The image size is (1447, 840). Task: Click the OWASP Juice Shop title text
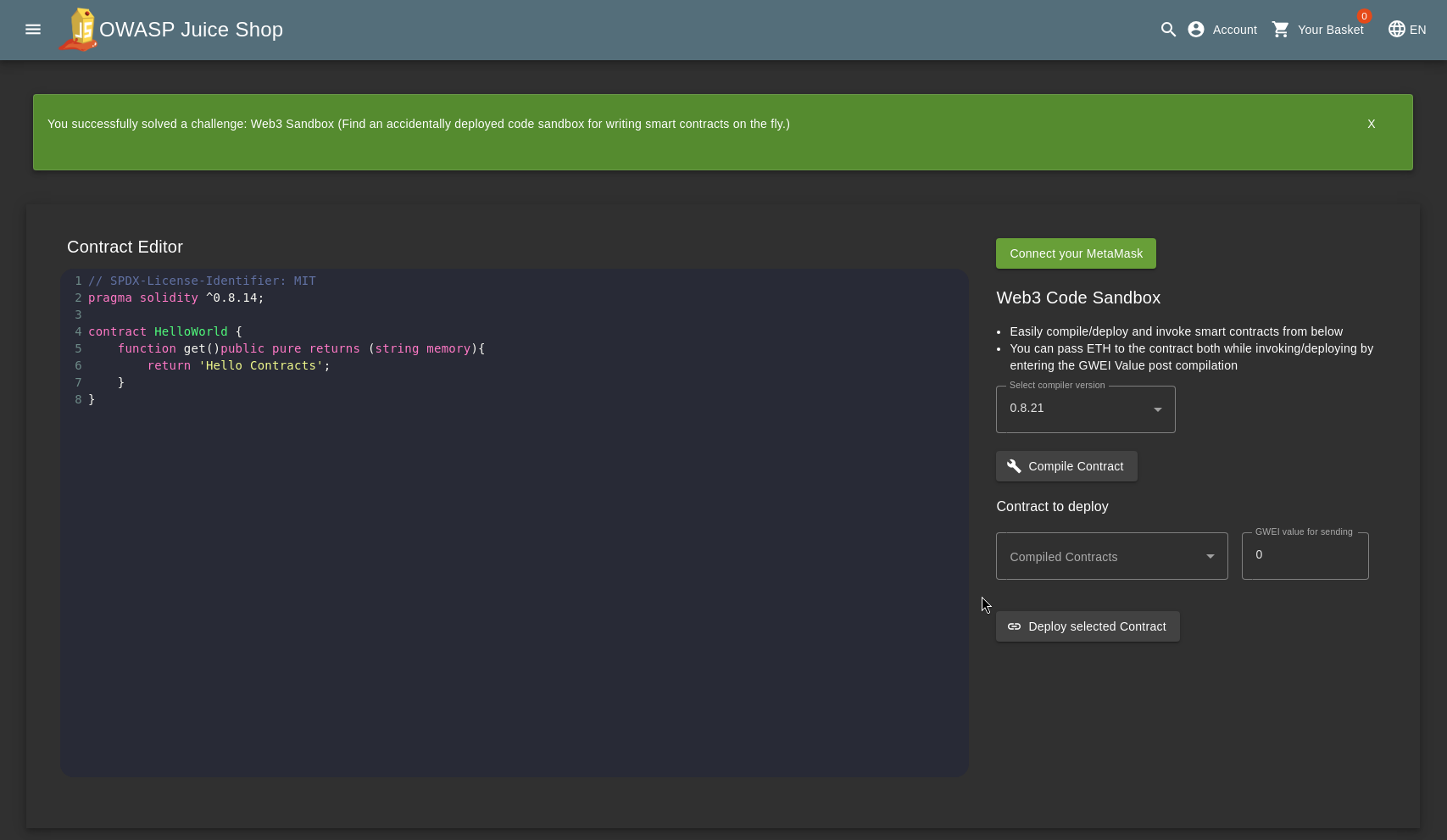pyautogui.click(x=191, y=30)
